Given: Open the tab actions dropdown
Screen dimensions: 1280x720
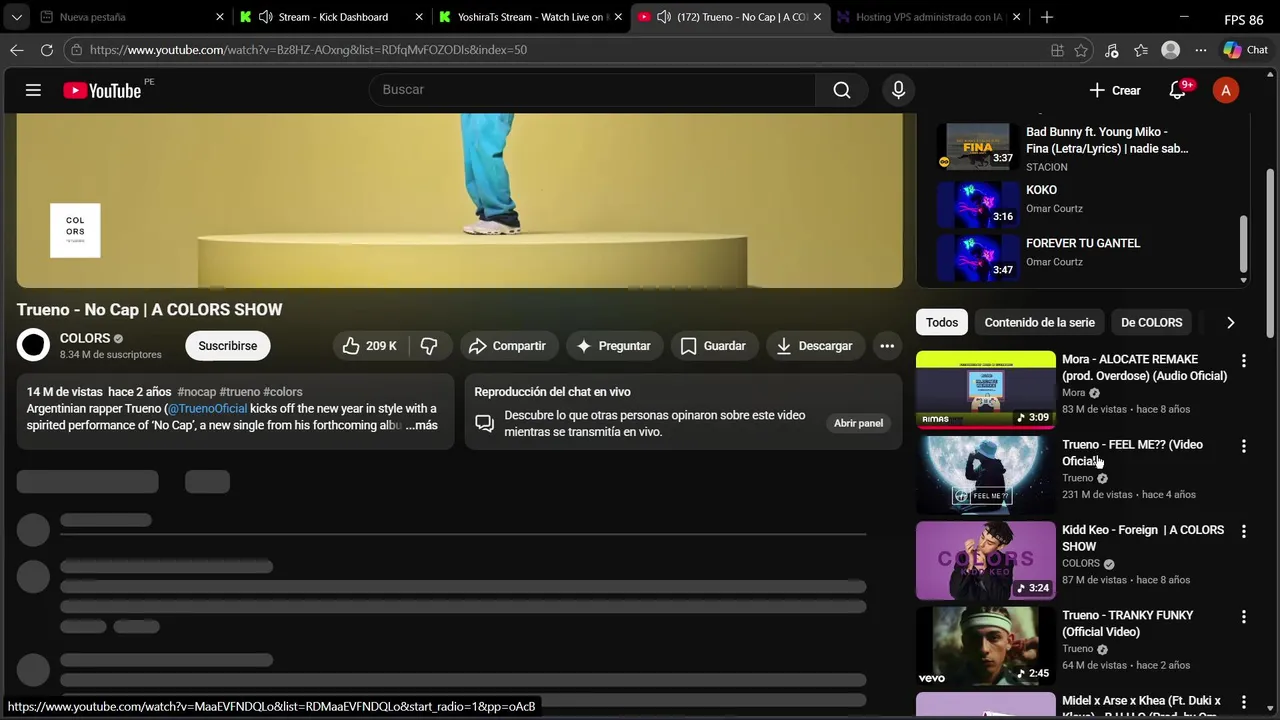Looking at the screenshot, I should point(16,17).
